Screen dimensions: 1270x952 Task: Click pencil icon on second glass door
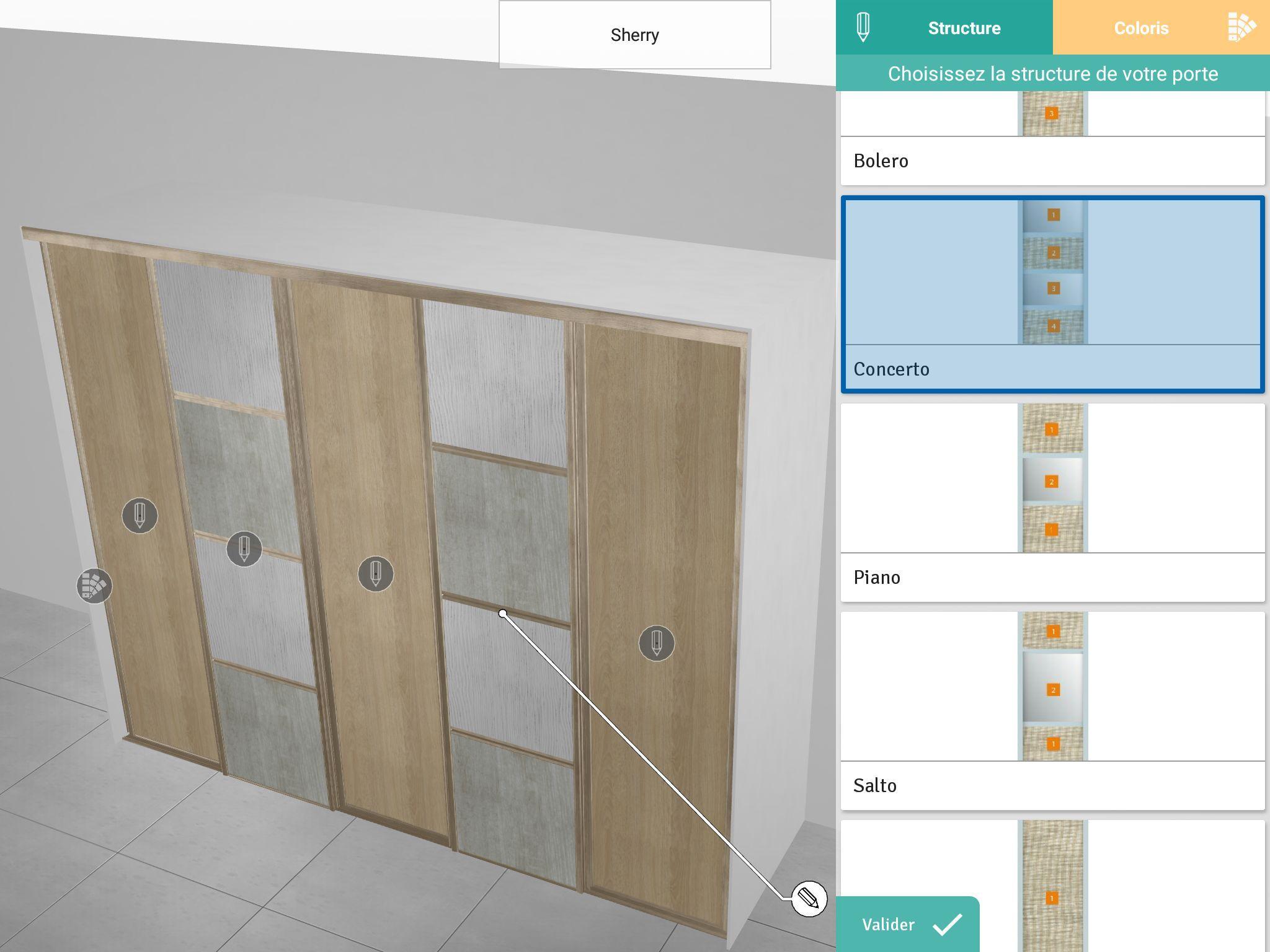click(x=244, y=549)
